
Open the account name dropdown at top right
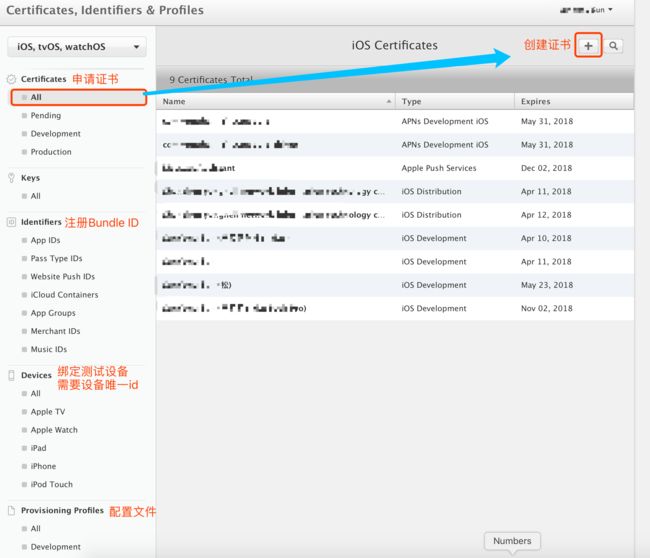(x=586, y=10)
